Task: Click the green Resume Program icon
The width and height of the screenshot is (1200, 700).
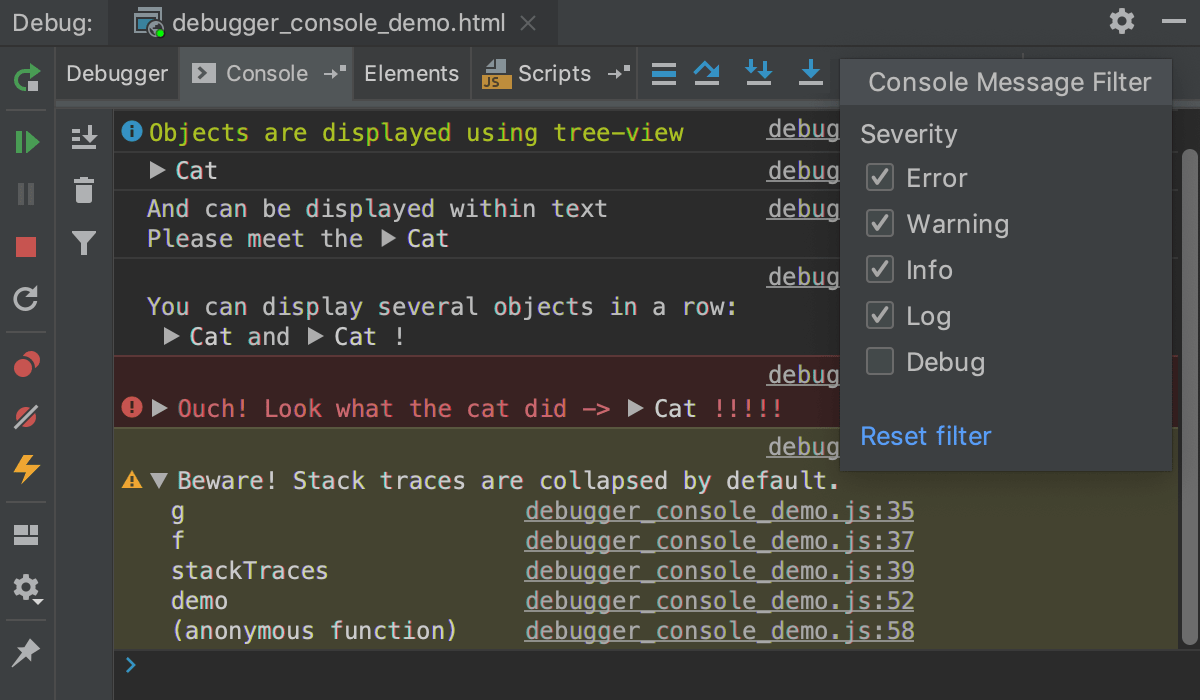Action: pyautogui.click(x=27, y=142)
